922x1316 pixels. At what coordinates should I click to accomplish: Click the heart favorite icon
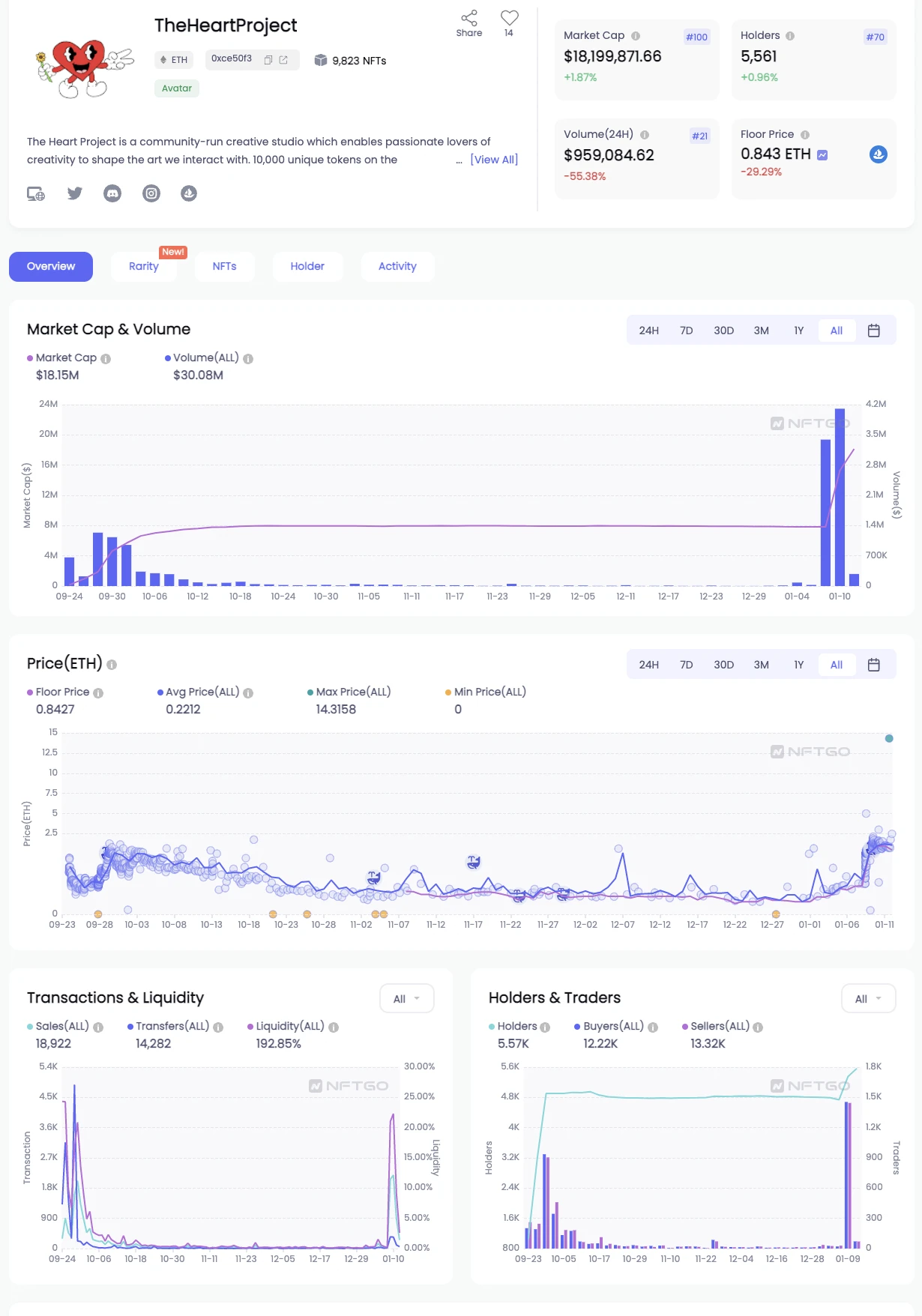[510, 18]
